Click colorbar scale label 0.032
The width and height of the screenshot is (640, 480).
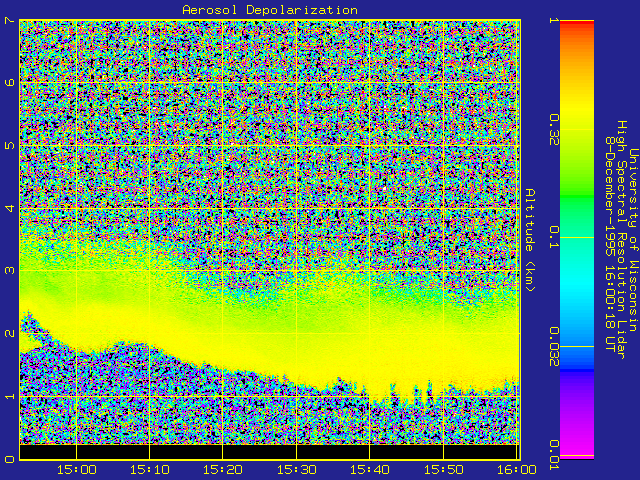554,347
